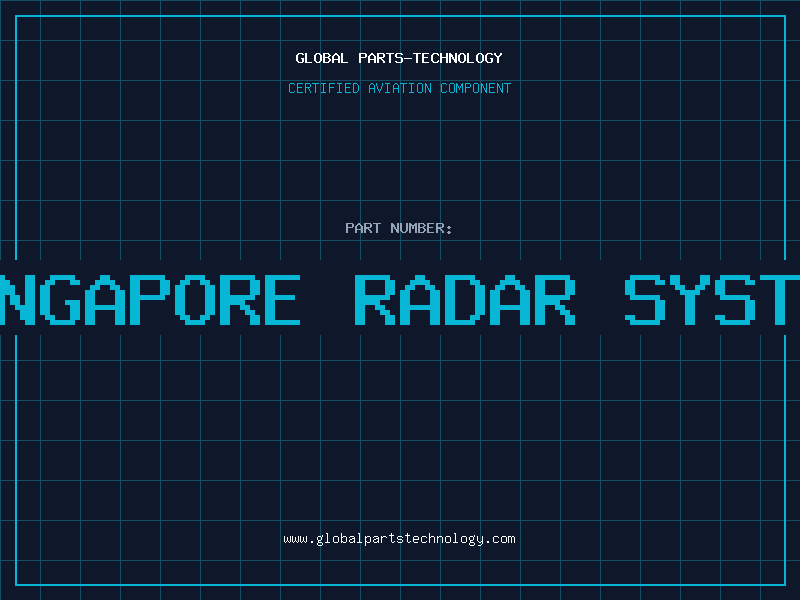800x600 pixels.
Task: Click the word RADAR in scrolling banner
Action: [466, 299]
